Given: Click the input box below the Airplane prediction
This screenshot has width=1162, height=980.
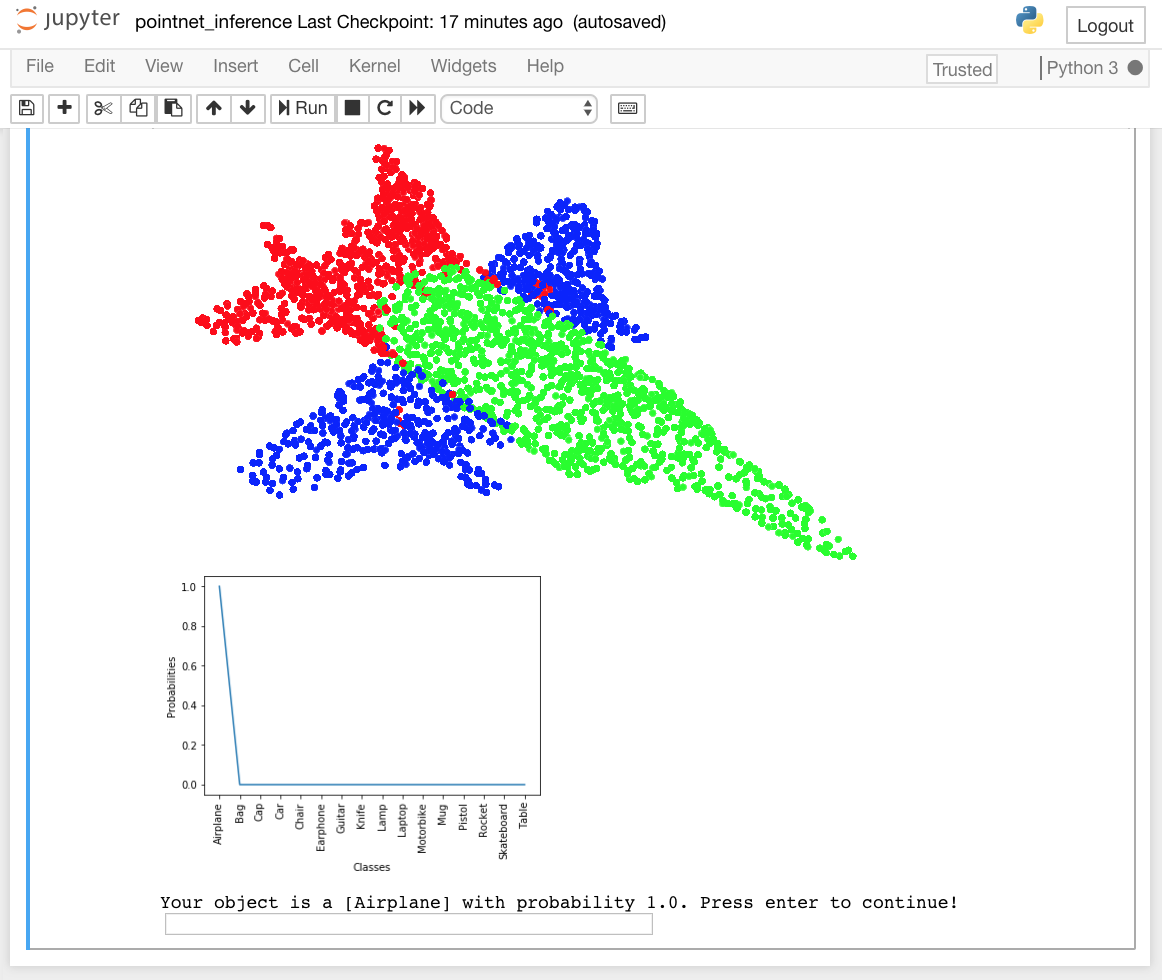Looking at the screenshot, I should [408, 924].
